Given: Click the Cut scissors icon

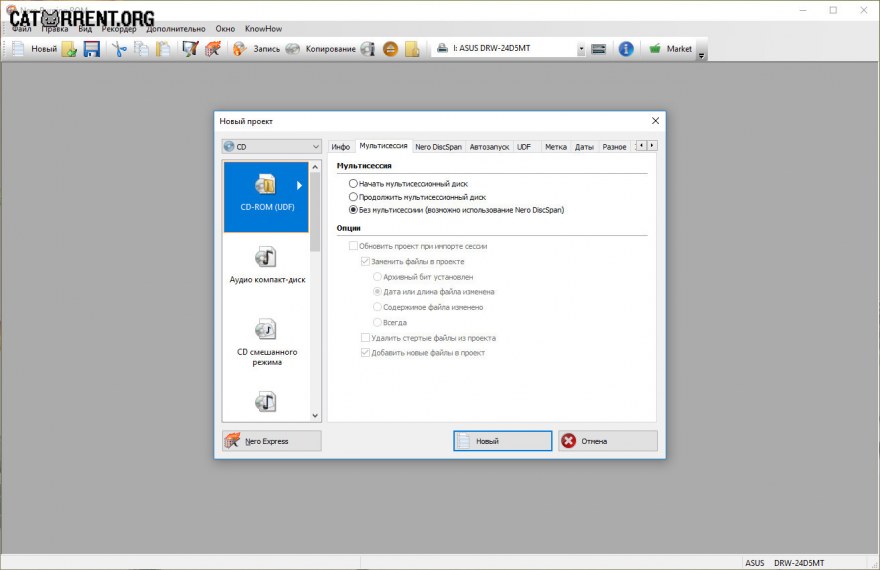Looking at the screenshot, I should (x=119, y=49).
